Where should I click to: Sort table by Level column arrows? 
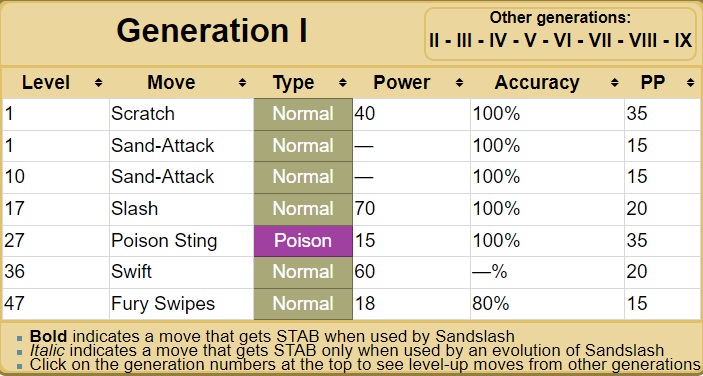[99, 83]
